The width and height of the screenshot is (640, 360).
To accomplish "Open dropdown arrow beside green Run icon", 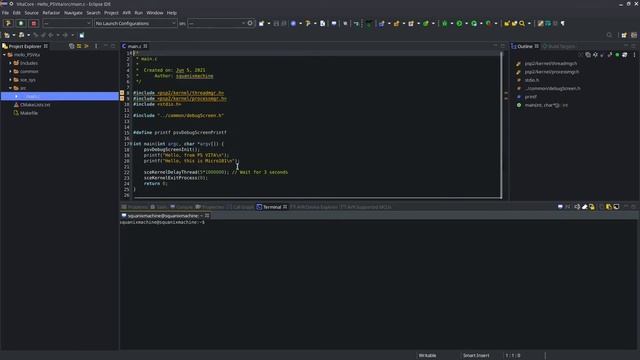I will (x=467, y=23).
